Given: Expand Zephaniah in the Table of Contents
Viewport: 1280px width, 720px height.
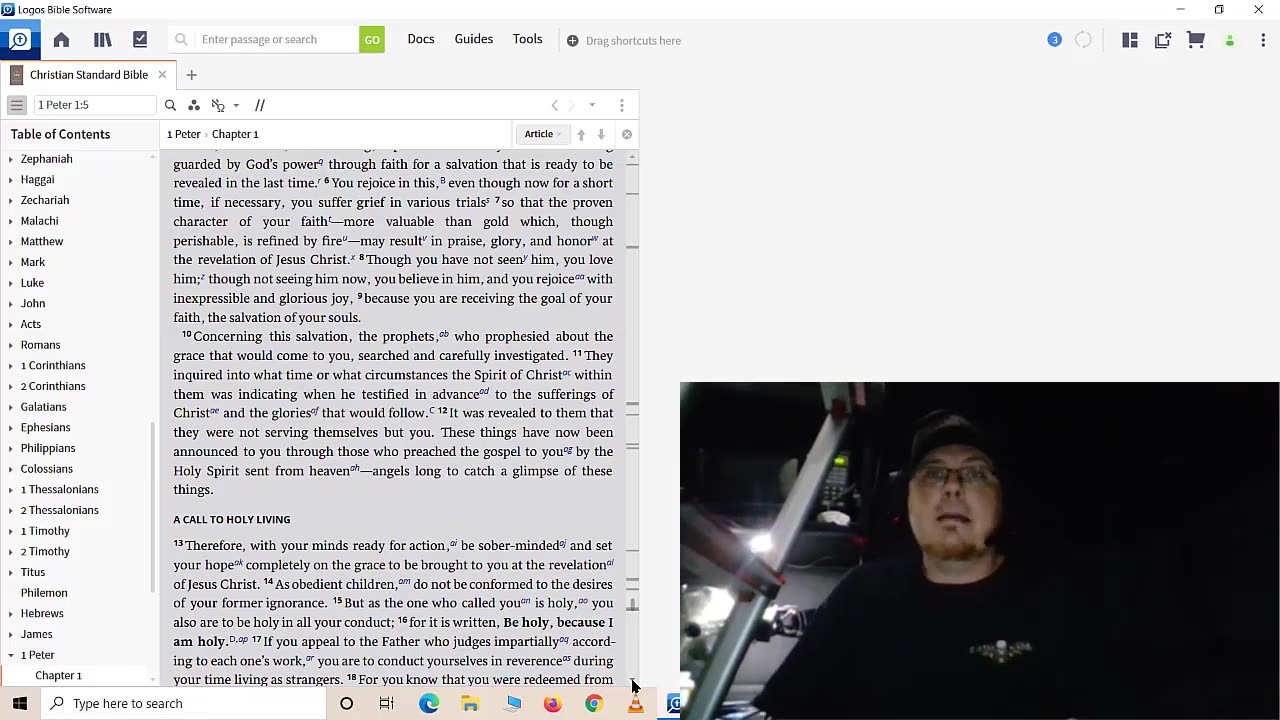Looking at the screenshot, I should 11,159.
